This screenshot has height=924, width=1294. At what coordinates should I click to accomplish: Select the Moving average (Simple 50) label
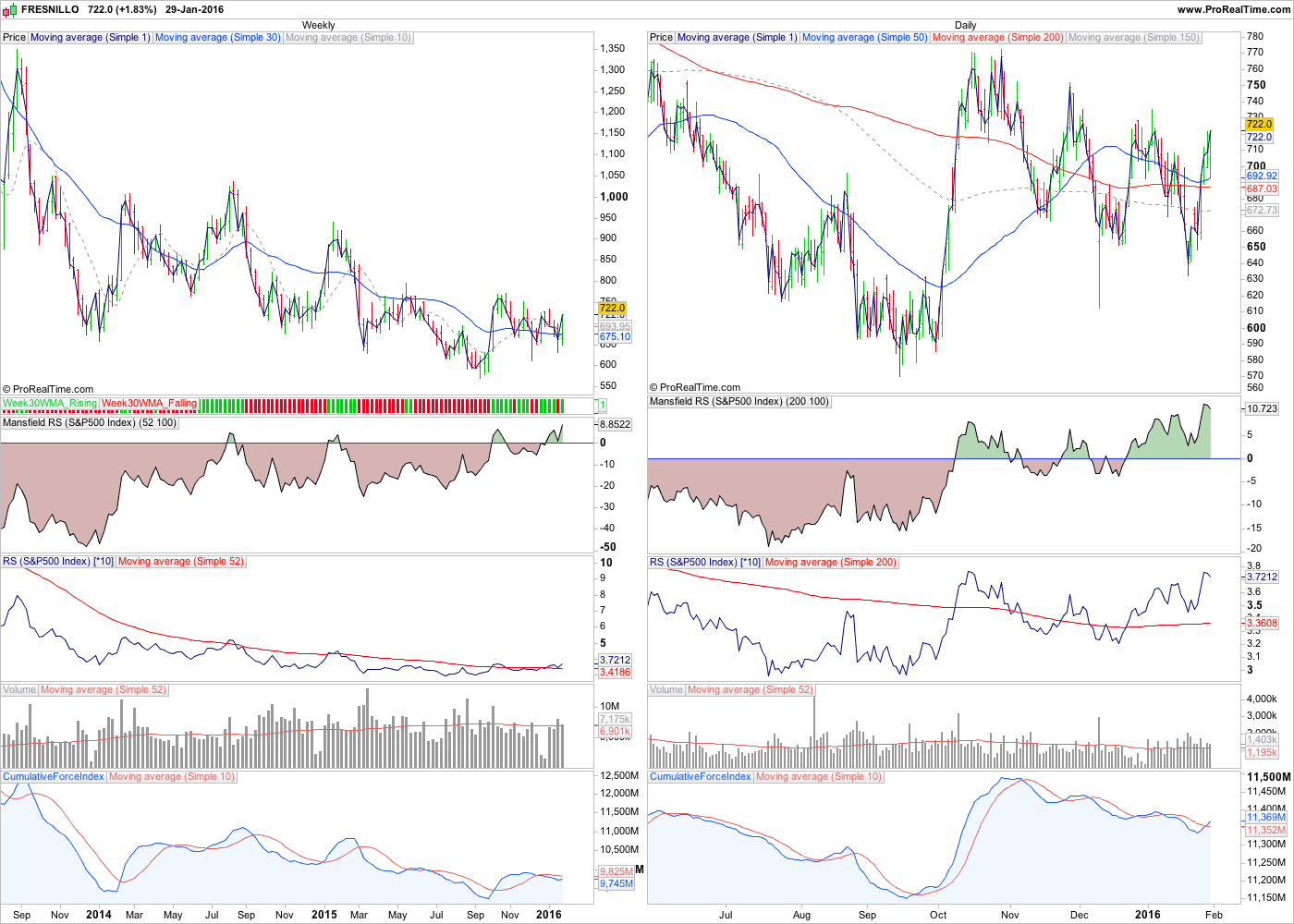[x=865, y=38]
